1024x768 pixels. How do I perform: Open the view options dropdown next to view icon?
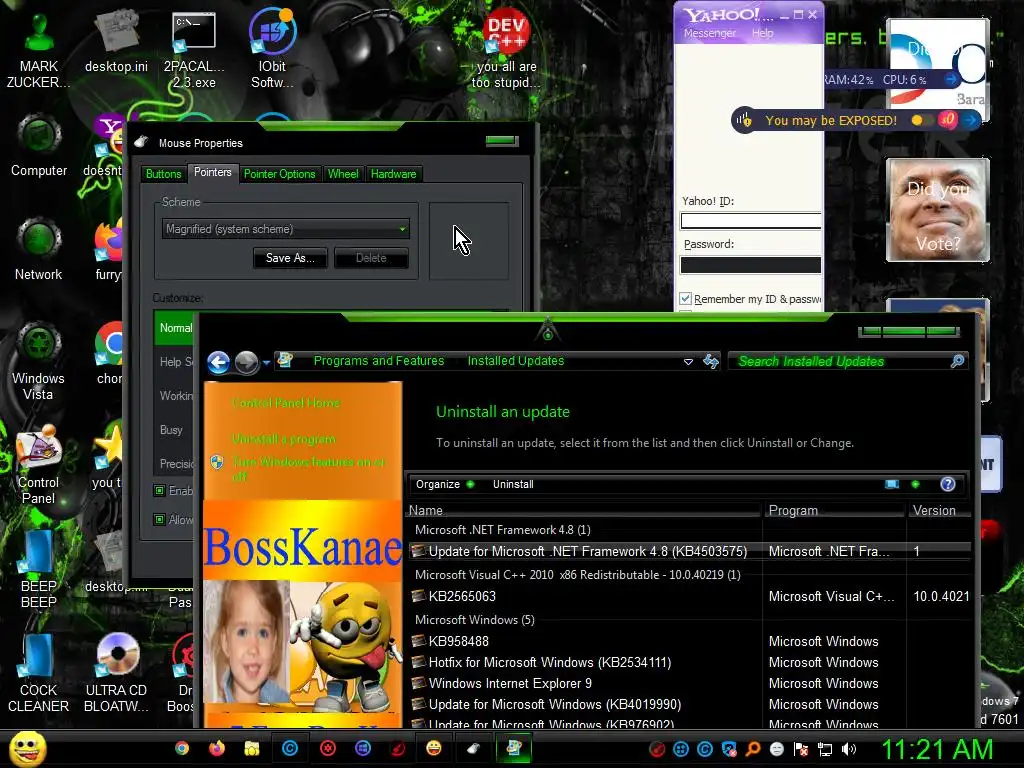pyautogui.click(x=916, y=484)
